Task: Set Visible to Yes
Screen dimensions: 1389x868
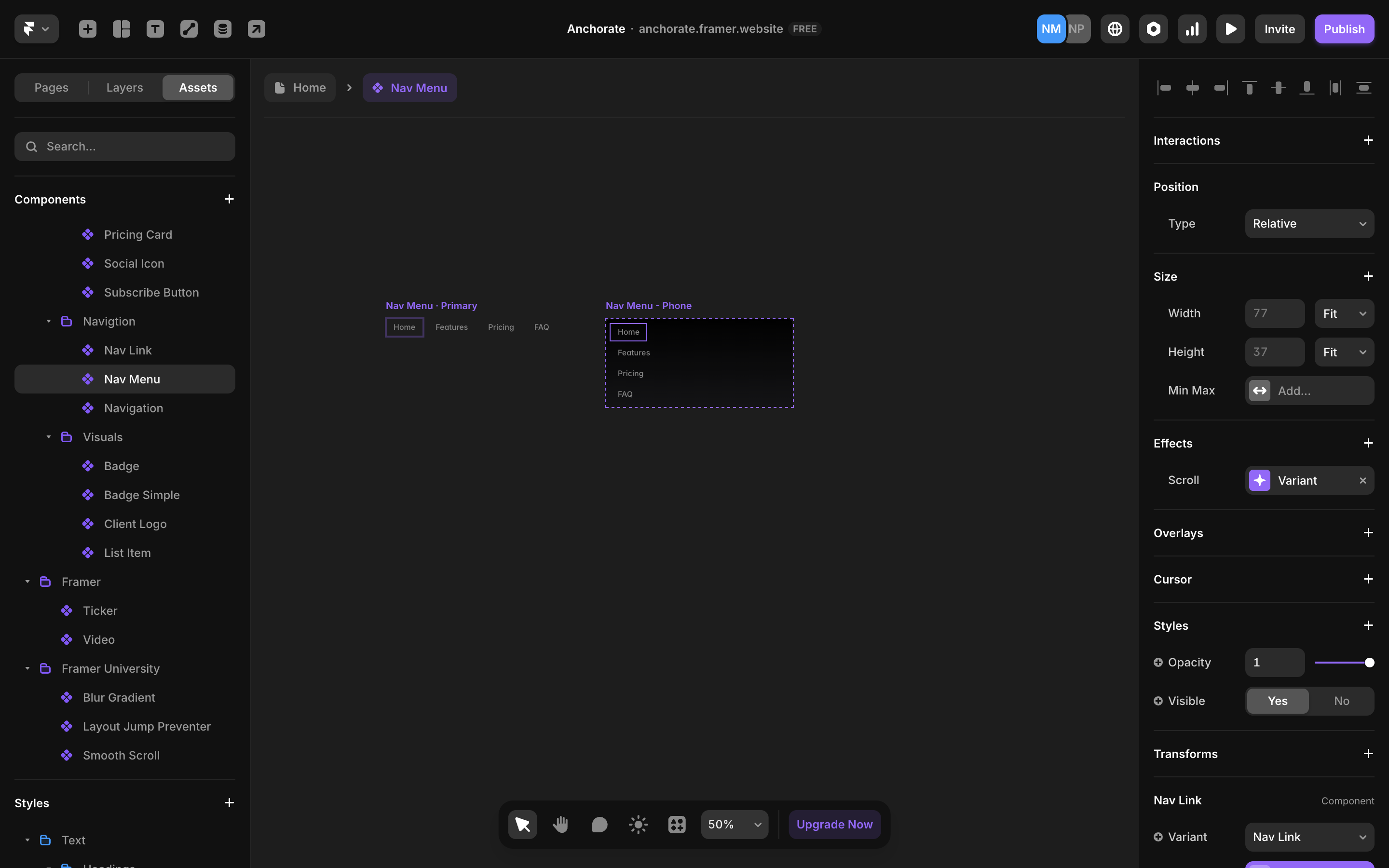Action: (x=1277, y=701)
